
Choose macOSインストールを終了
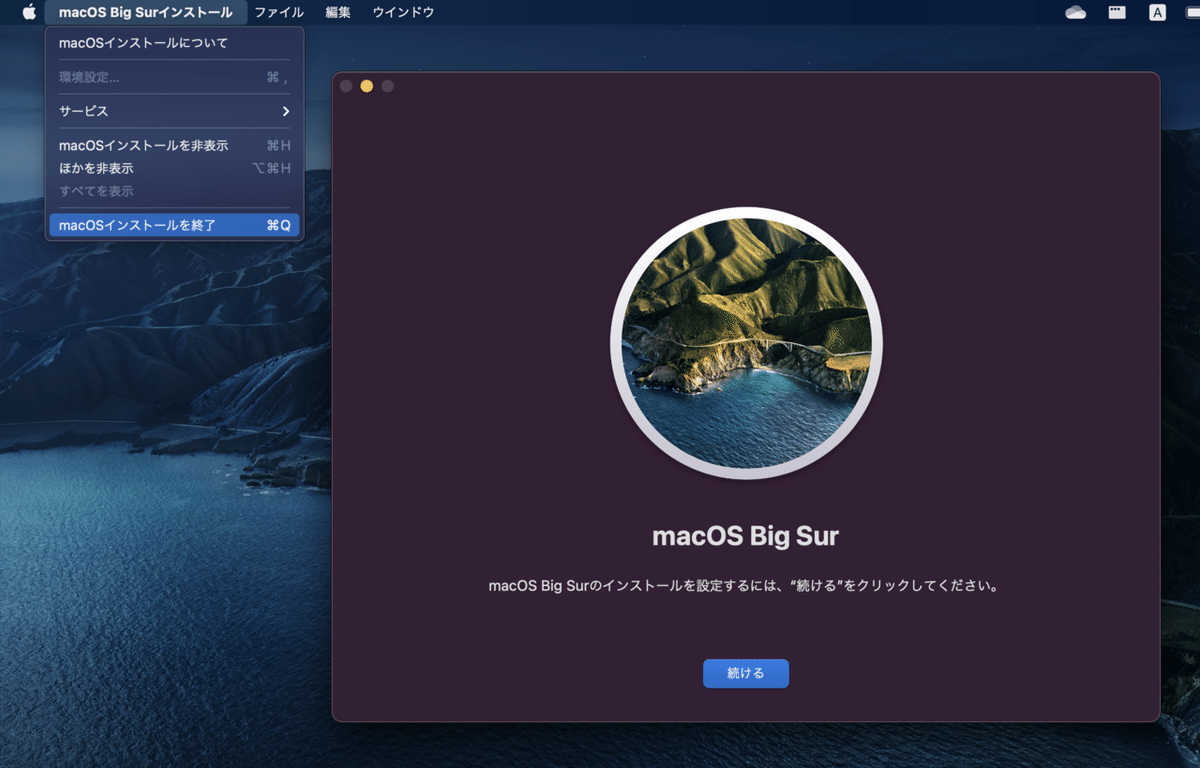click(174, 225)
